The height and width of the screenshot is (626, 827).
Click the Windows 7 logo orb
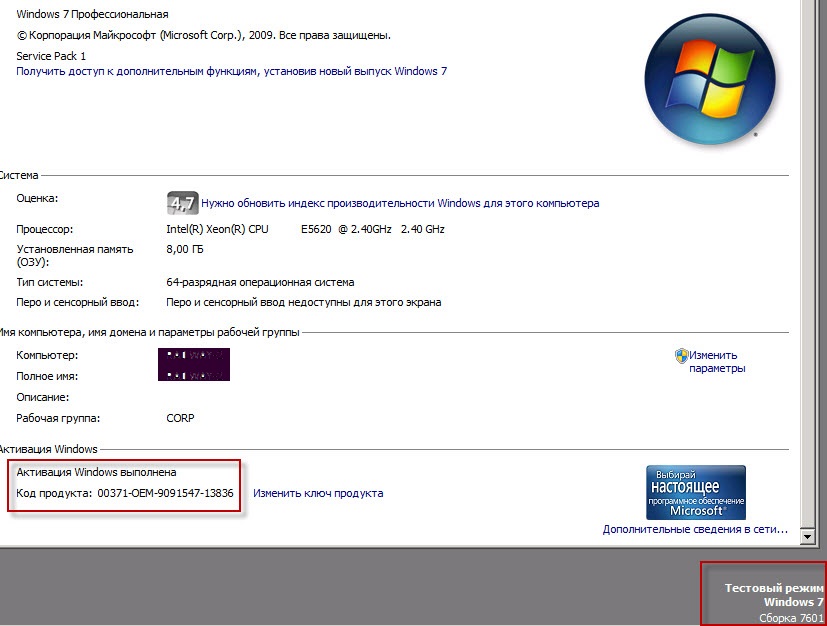pos(710,79)
